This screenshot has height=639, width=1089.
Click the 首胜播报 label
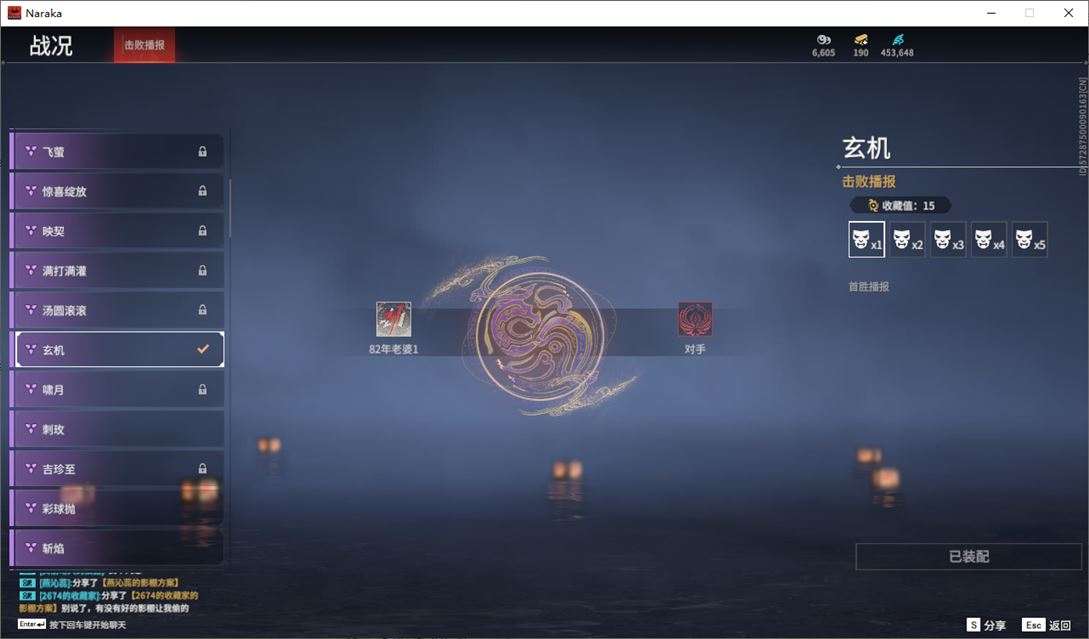[868, 286]
